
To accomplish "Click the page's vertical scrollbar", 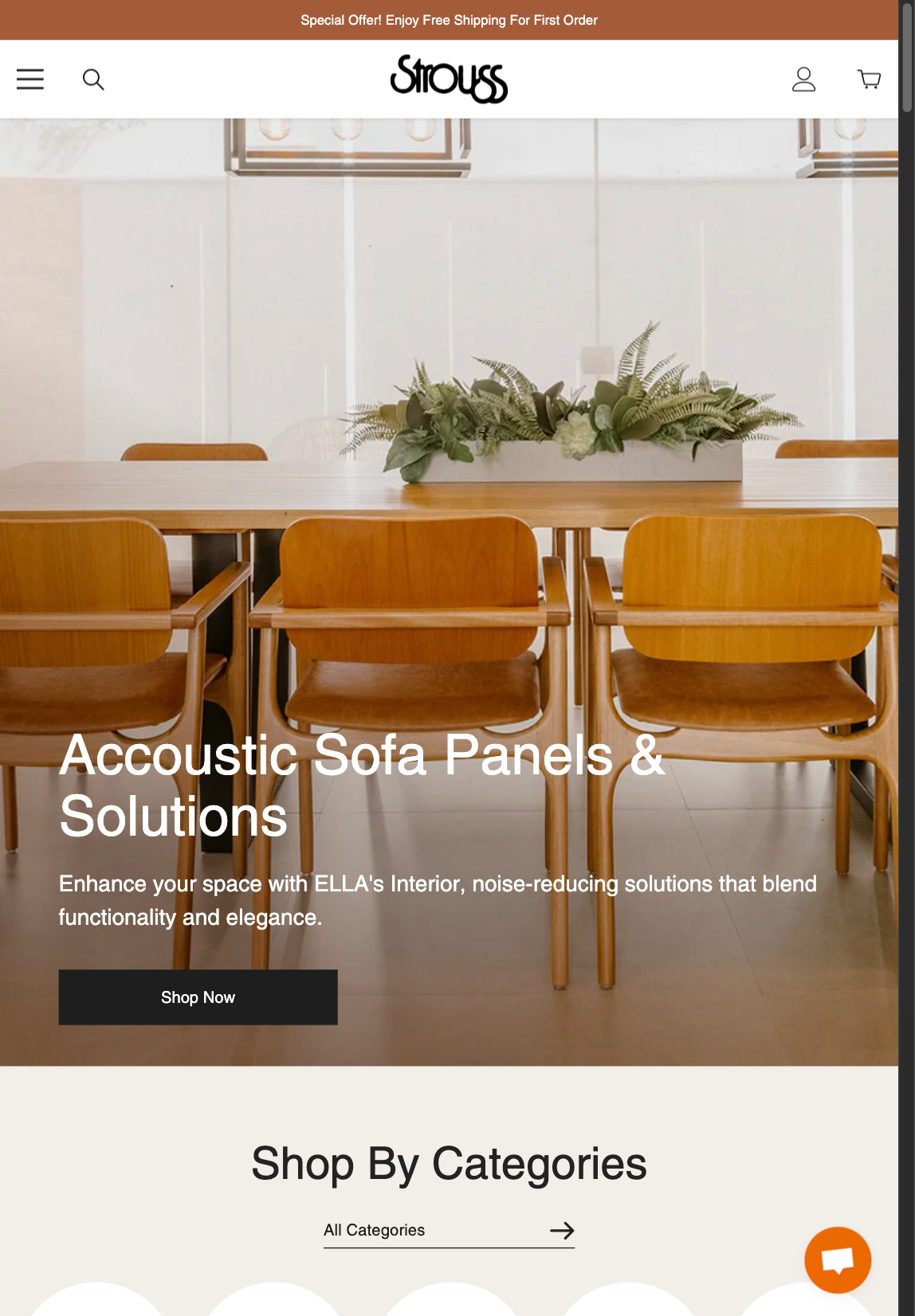I will point(907,637).
